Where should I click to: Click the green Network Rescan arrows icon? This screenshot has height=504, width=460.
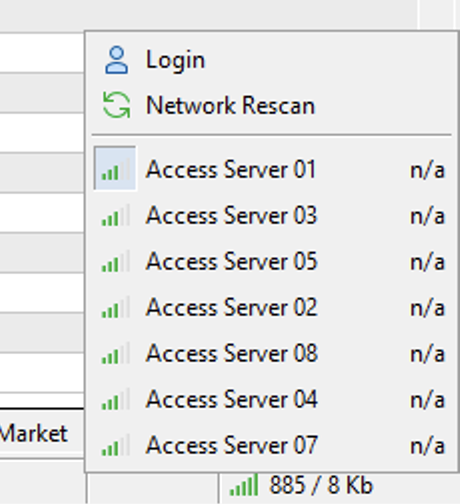116,105
